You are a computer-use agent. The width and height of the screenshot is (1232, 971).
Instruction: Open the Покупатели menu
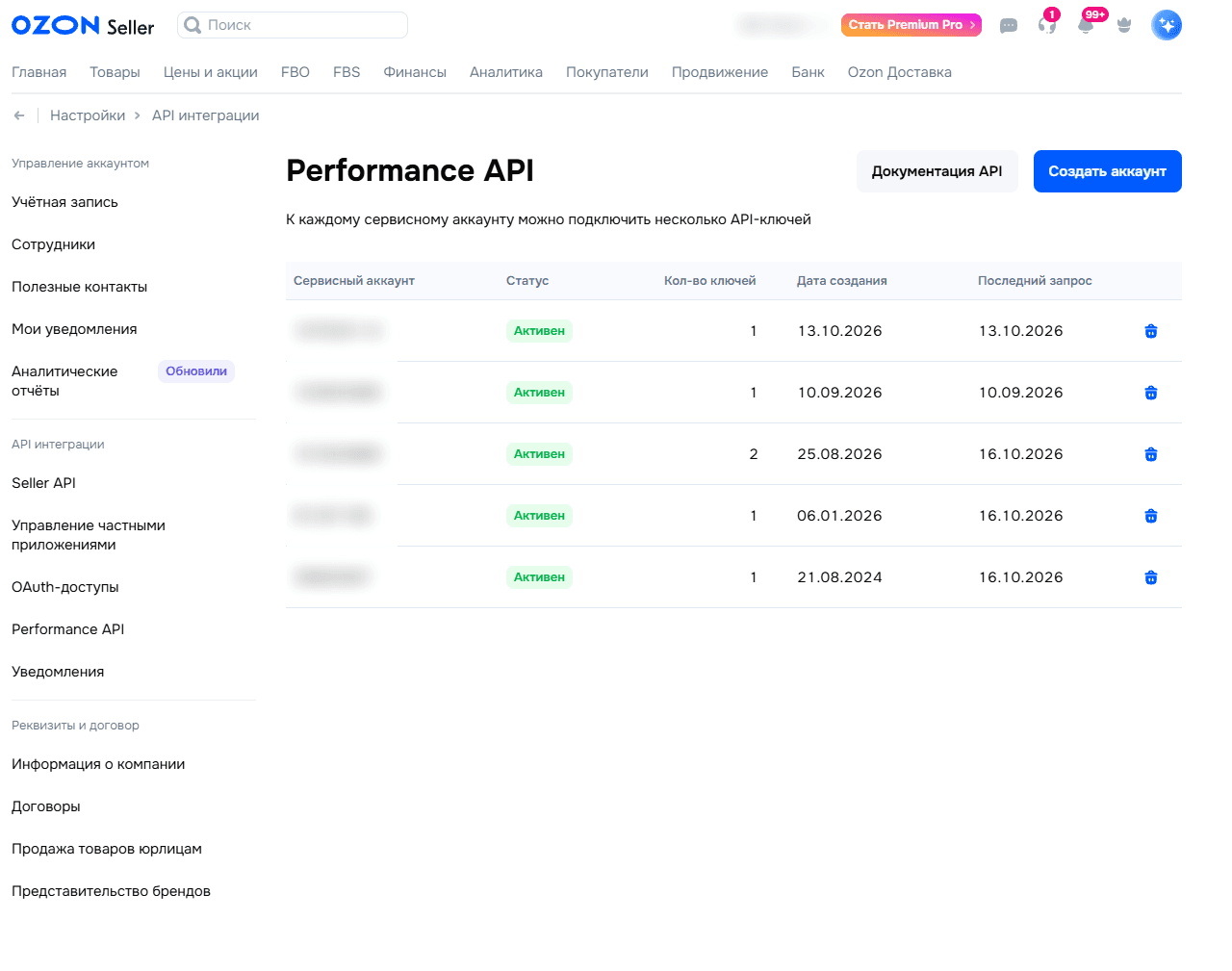click(607, 72)
